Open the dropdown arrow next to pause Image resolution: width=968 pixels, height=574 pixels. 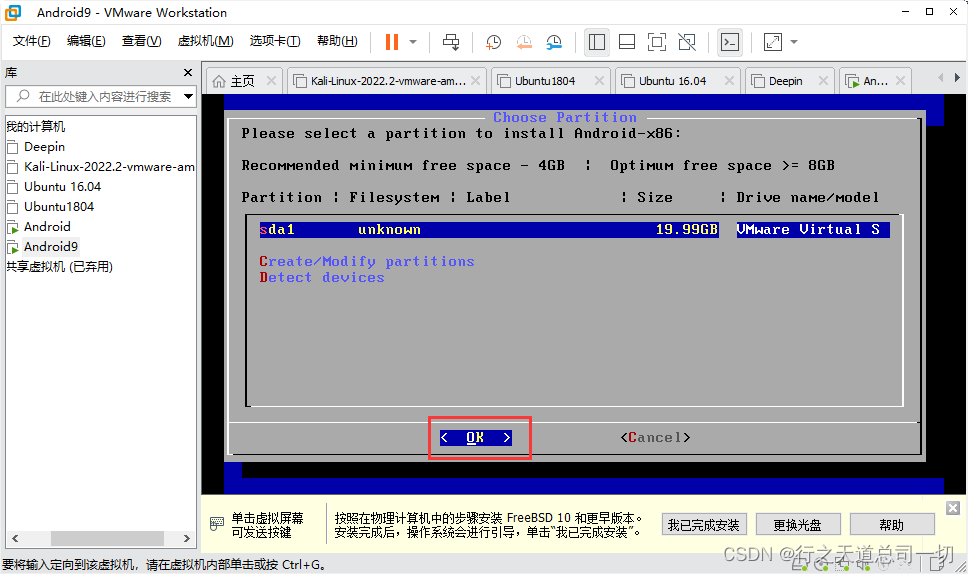[413, 42]
